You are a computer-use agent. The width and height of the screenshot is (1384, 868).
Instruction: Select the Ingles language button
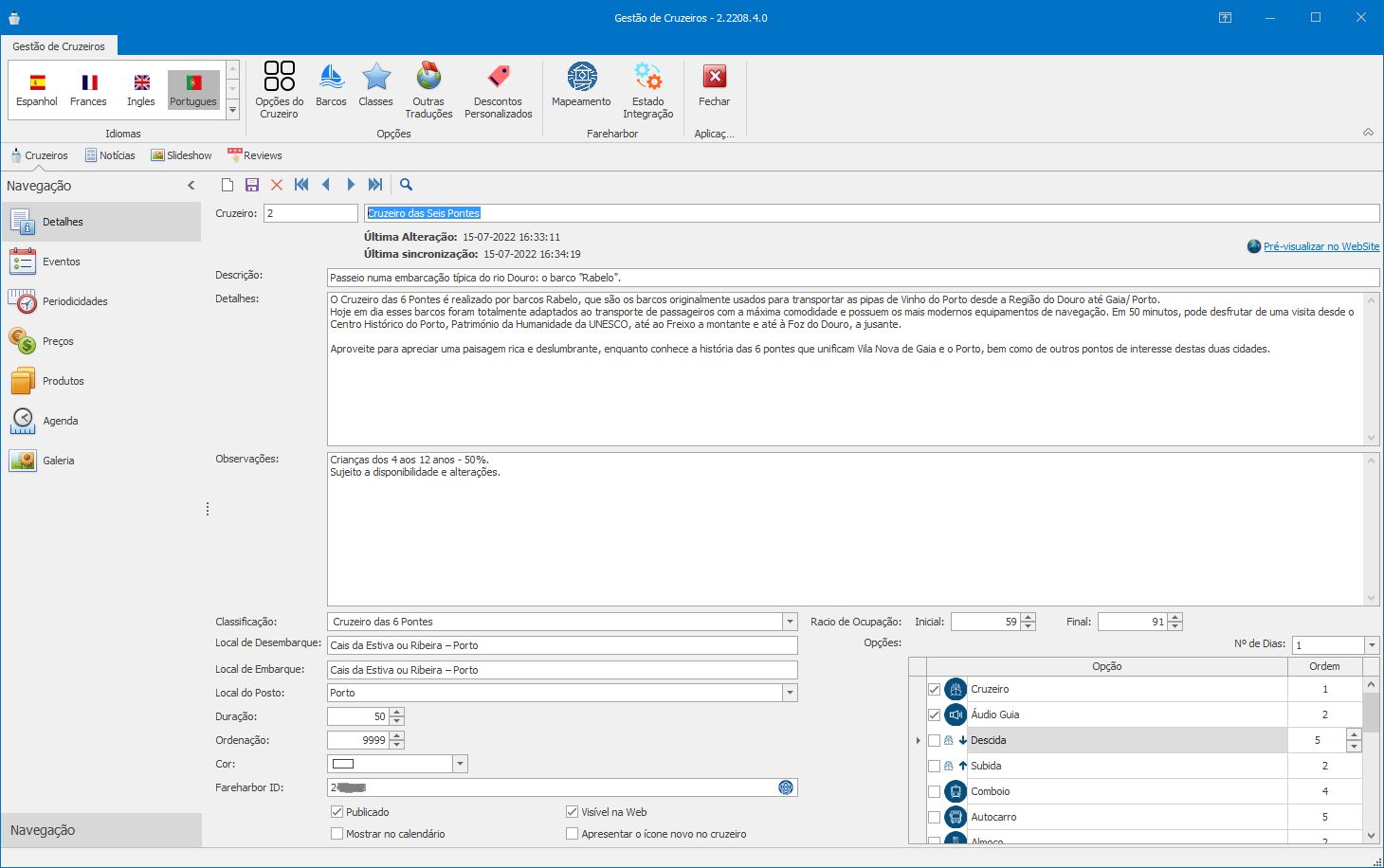[x=141, y=90]
